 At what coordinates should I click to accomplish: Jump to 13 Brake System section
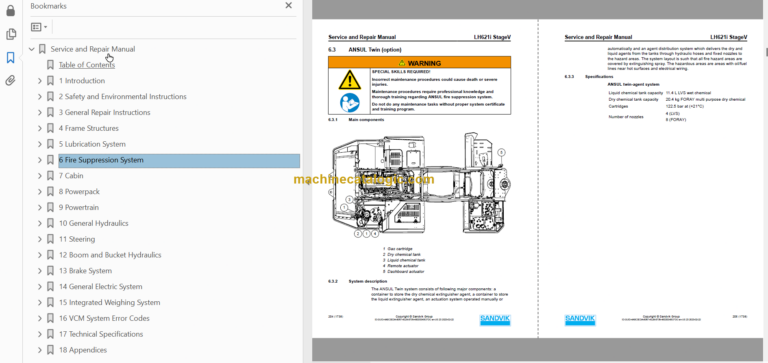pos(85,271)
